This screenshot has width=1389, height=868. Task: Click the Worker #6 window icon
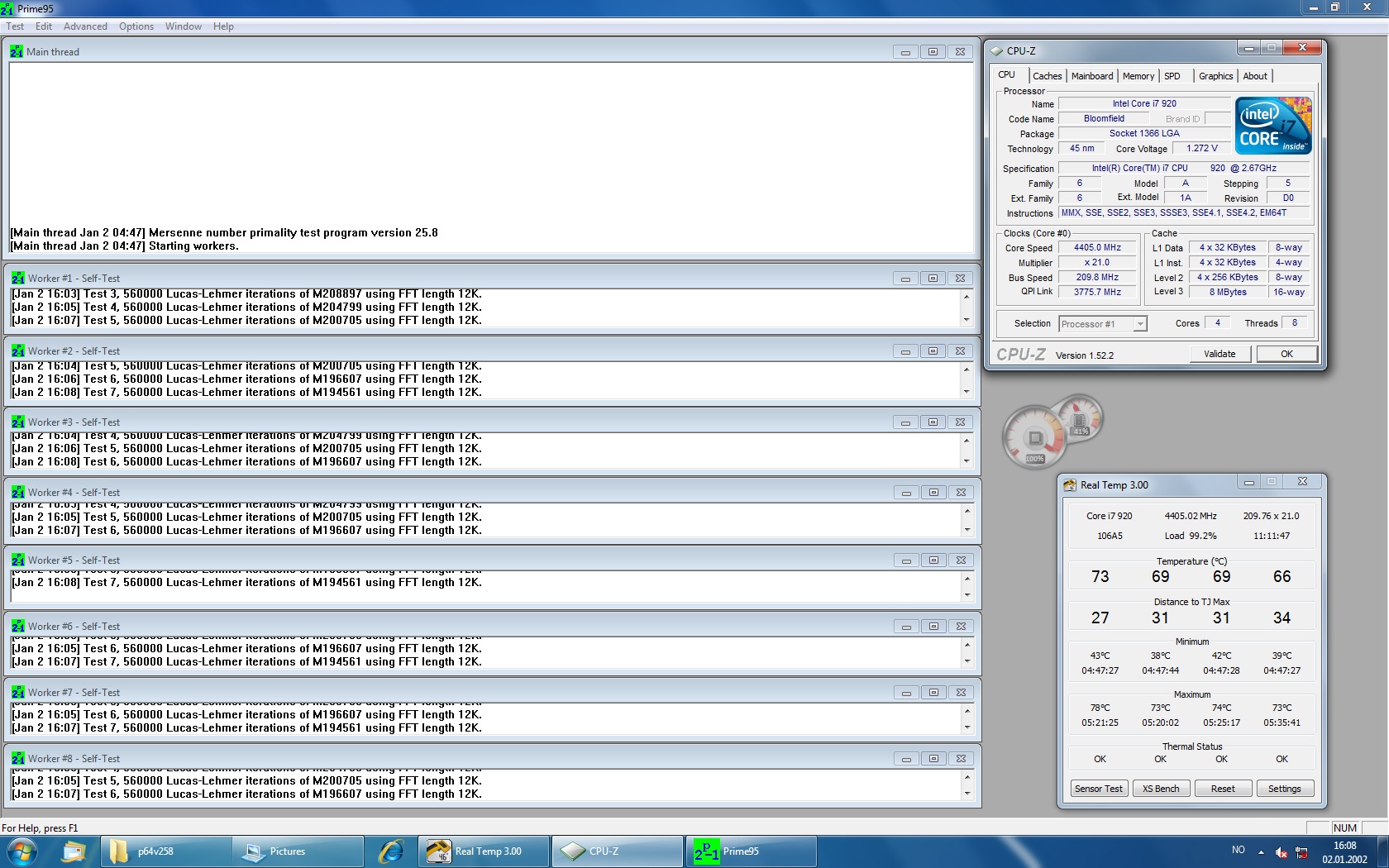click(x=17, y=627)
